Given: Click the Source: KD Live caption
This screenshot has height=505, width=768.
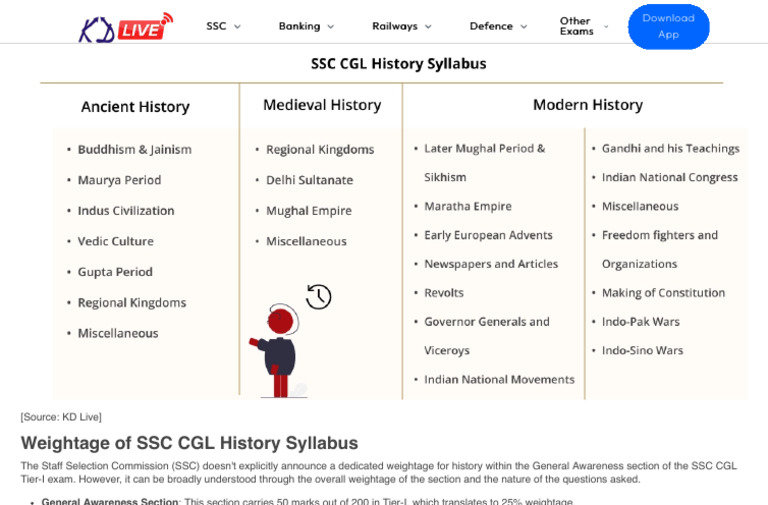Looking at the screenshot, I should click(x=61, y=417).
